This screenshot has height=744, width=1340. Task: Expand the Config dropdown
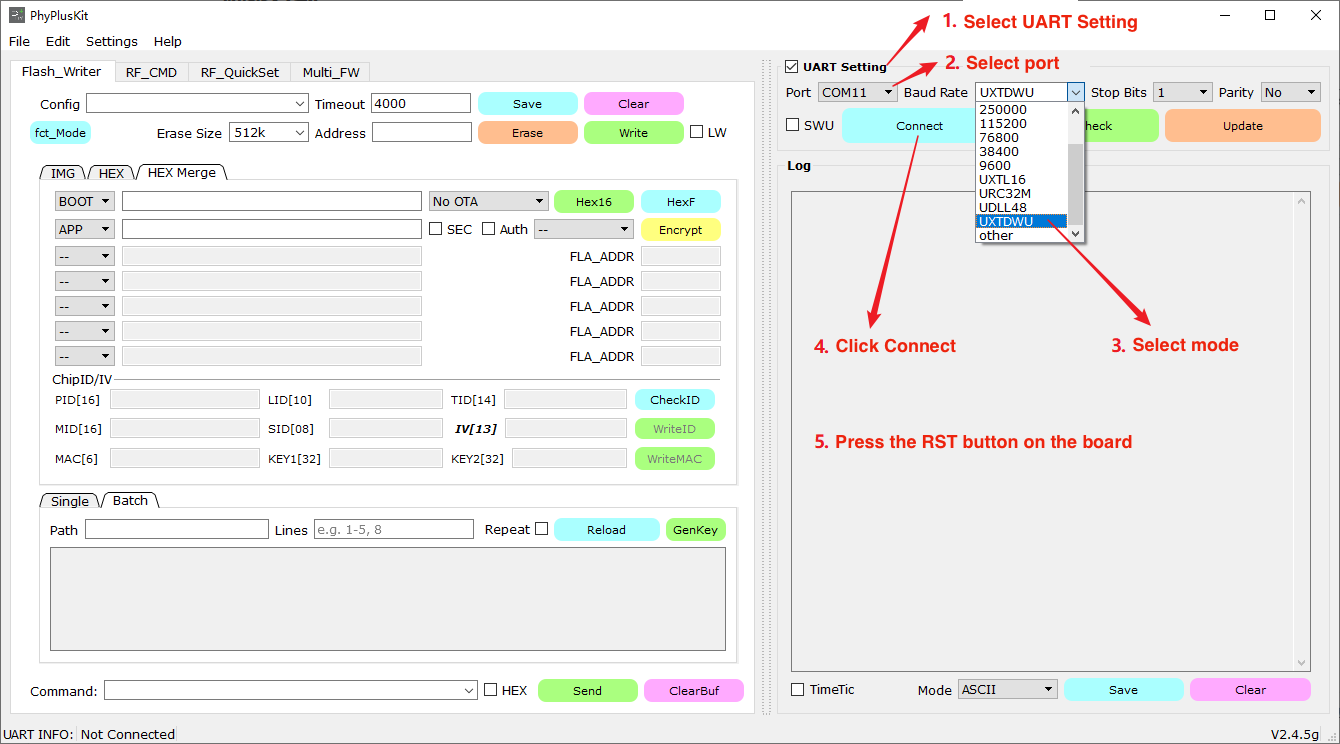pos(198,104)
